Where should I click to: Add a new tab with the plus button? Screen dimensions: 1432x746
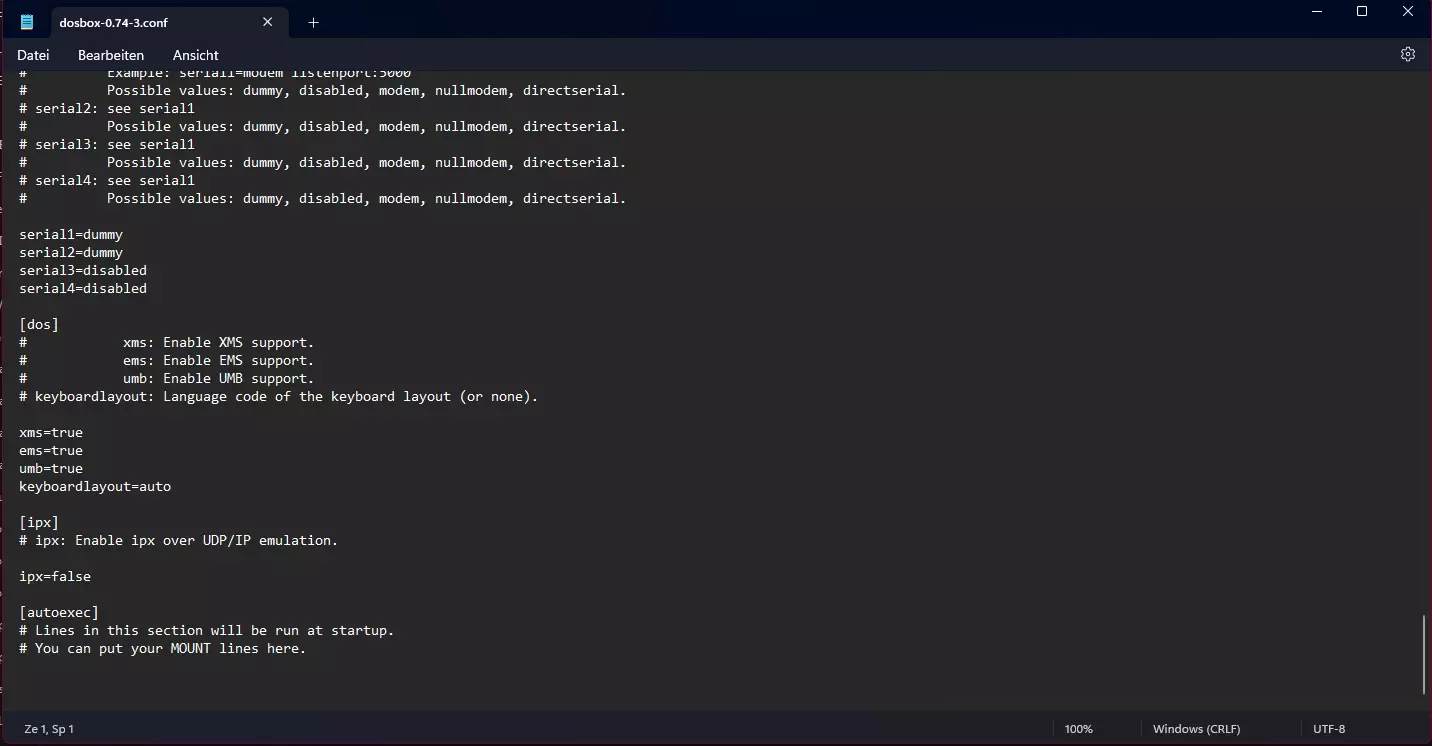(313, 22)
